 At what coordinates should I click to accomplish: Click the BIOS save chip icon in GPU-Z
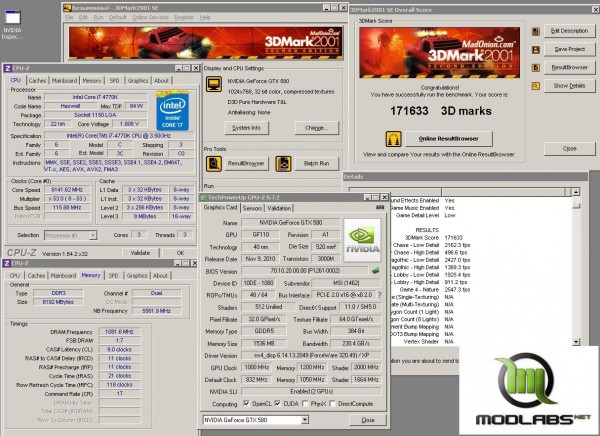point(376,271)
